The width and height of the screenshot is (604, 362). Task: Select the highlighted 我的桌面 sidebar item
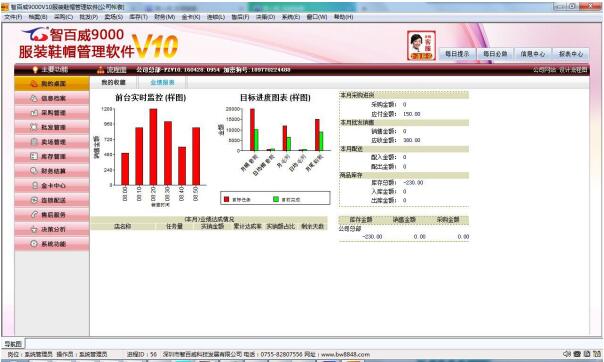(52, 84)
